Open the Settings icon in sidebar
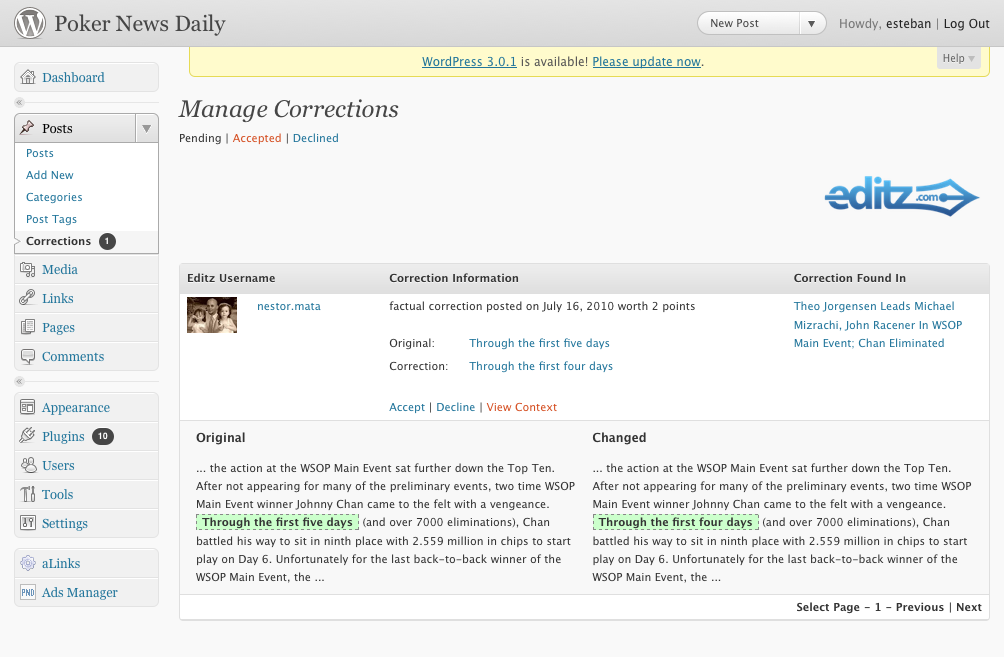The width and height of the screenshot is (1004, 657). (x=28, y=523)
